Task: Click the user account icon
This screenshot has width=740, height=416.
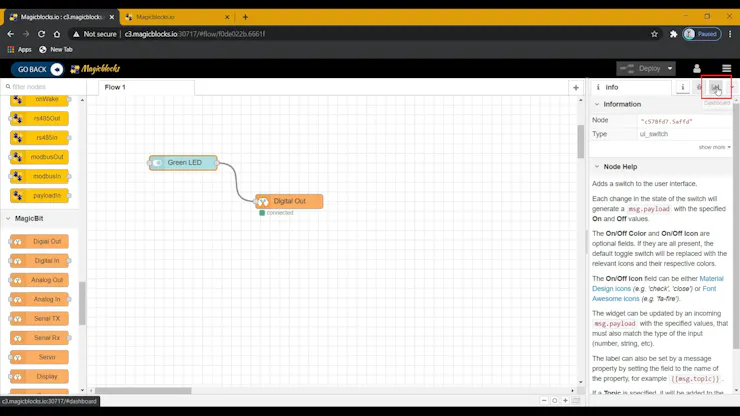Action: pyautogui.click(x=697, y=68)
